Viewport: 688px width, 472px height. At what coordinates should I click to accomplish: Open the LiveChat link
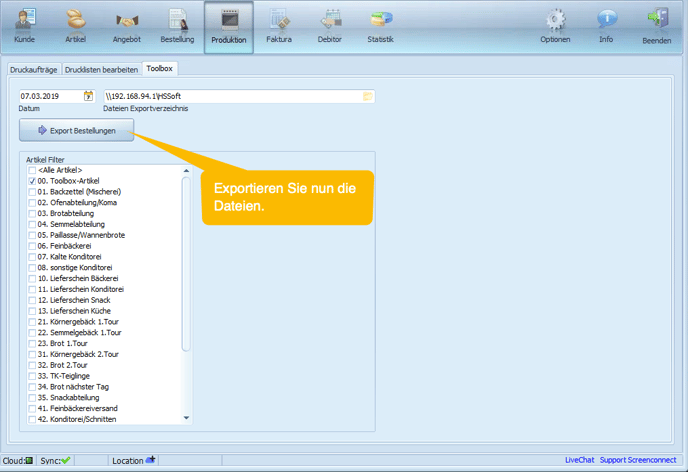(x=579, y=460)
